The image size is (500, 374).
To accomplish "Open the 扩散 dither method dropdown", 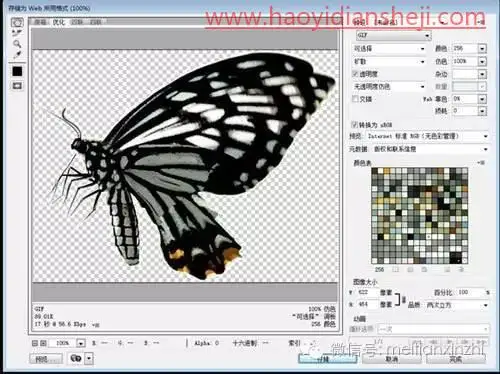I will point(389,61).
